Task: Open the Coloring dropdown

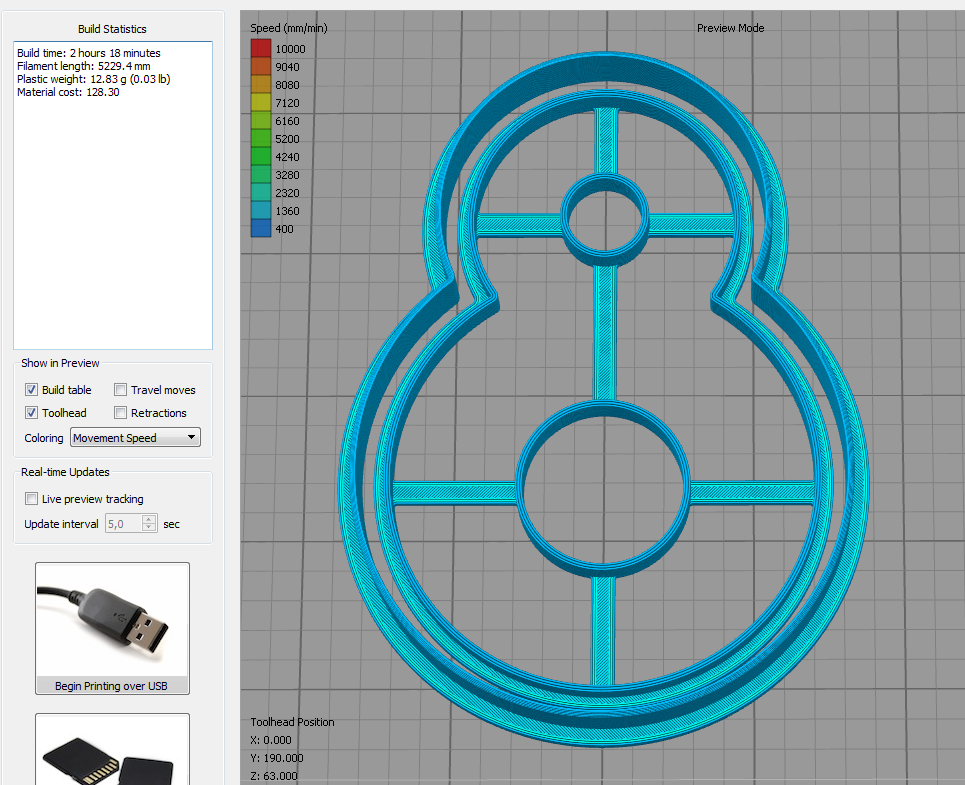Action: 135,437
